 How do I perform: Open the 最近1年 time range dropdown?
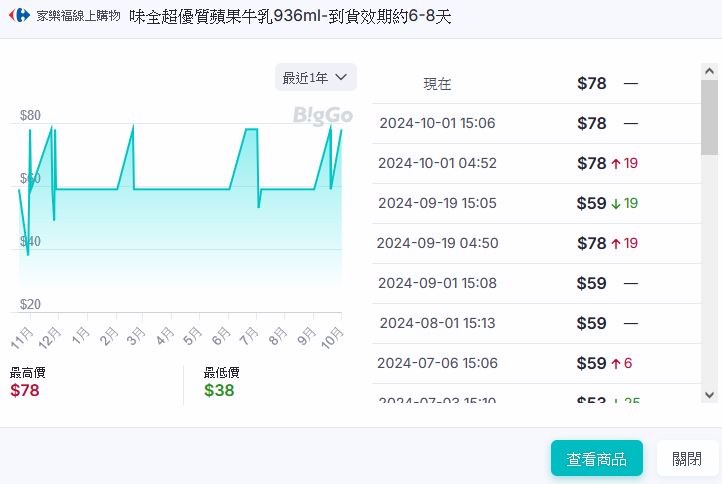315,78
